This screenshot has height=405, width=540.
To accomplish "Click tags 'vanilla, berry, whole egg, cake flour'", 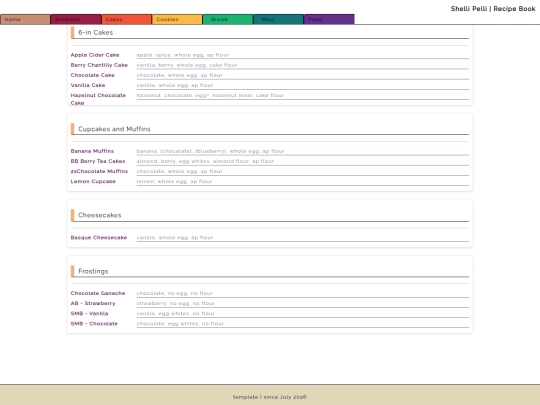I will point(187,65).
